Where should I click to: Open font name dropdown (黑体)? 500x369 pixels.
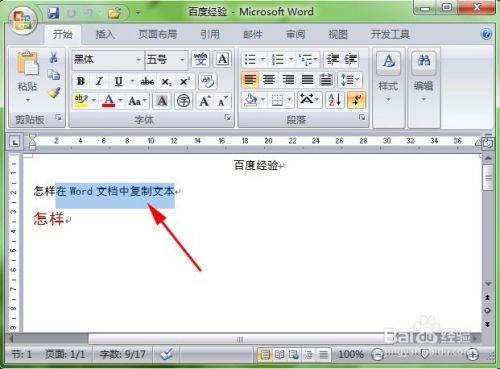point(139,60)
